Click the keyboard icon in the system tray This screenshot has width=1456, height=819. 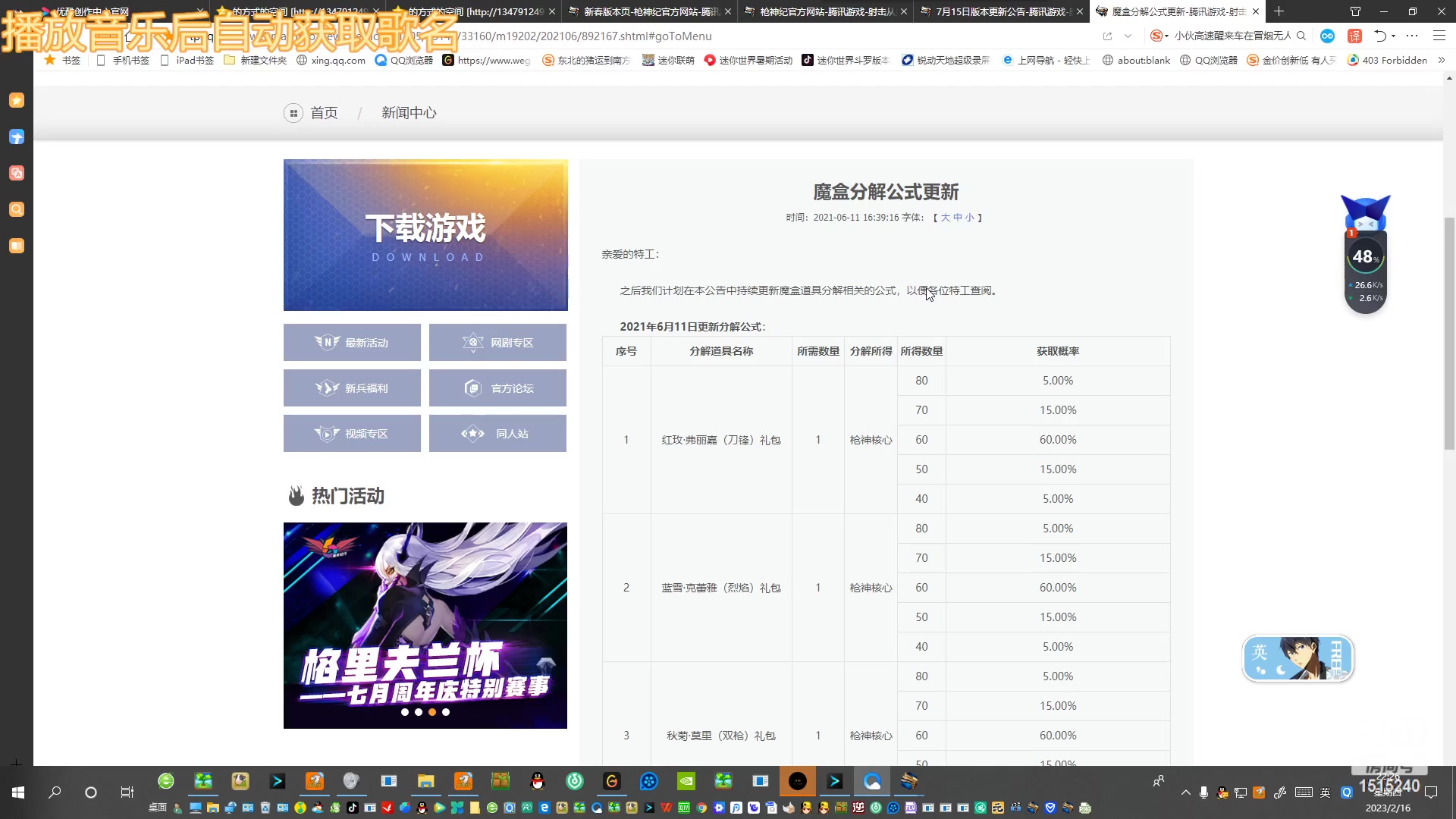1304,792
